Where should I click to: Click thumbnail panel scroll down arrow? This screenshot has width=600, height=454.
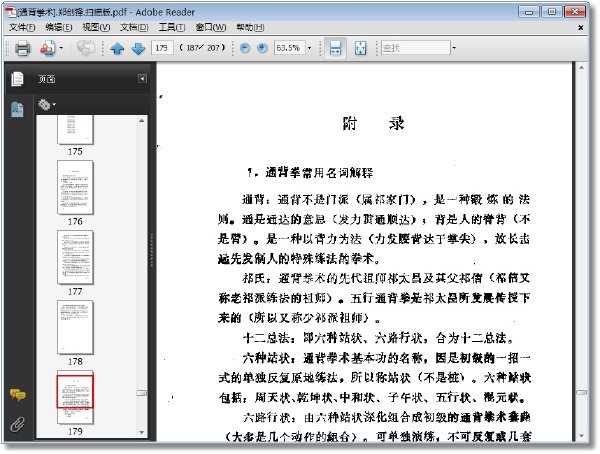pyautogui.click(x=142, y=433)
